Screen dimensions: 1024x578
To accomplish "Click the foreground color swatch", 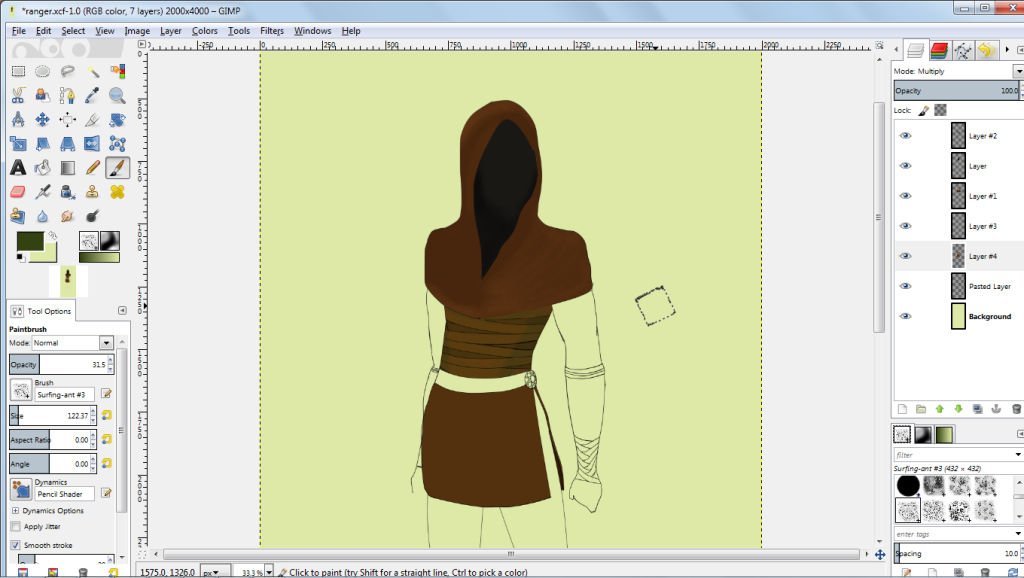I will coord(29,241).
